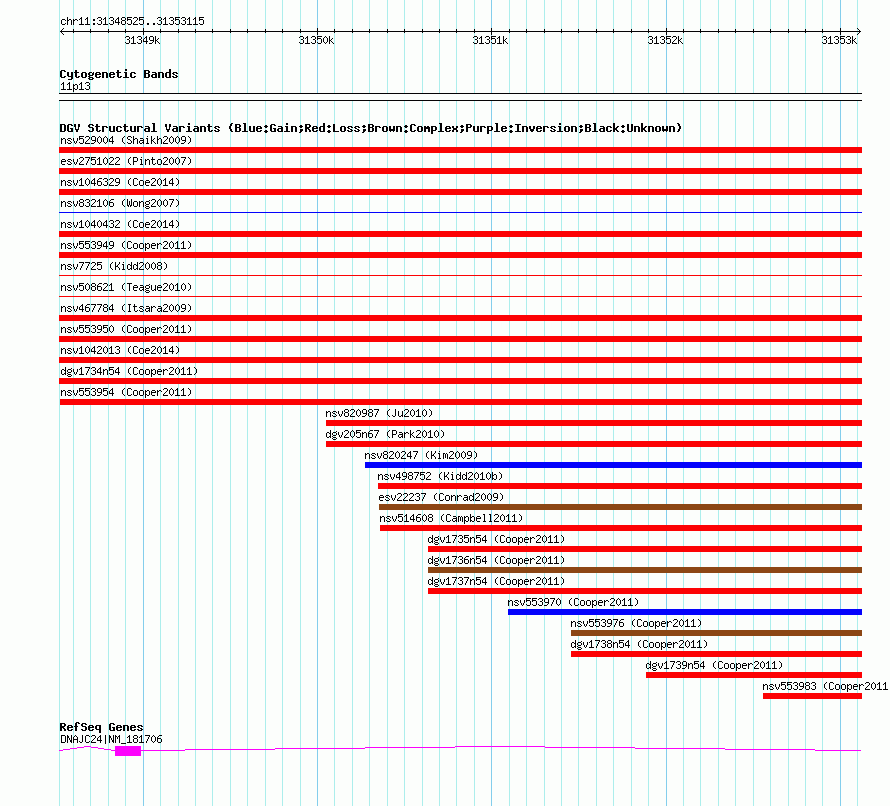Click the dgv1738n54 (Cooper2011) label
This screenshot has height=806, width=890.
tap(639, 644)
